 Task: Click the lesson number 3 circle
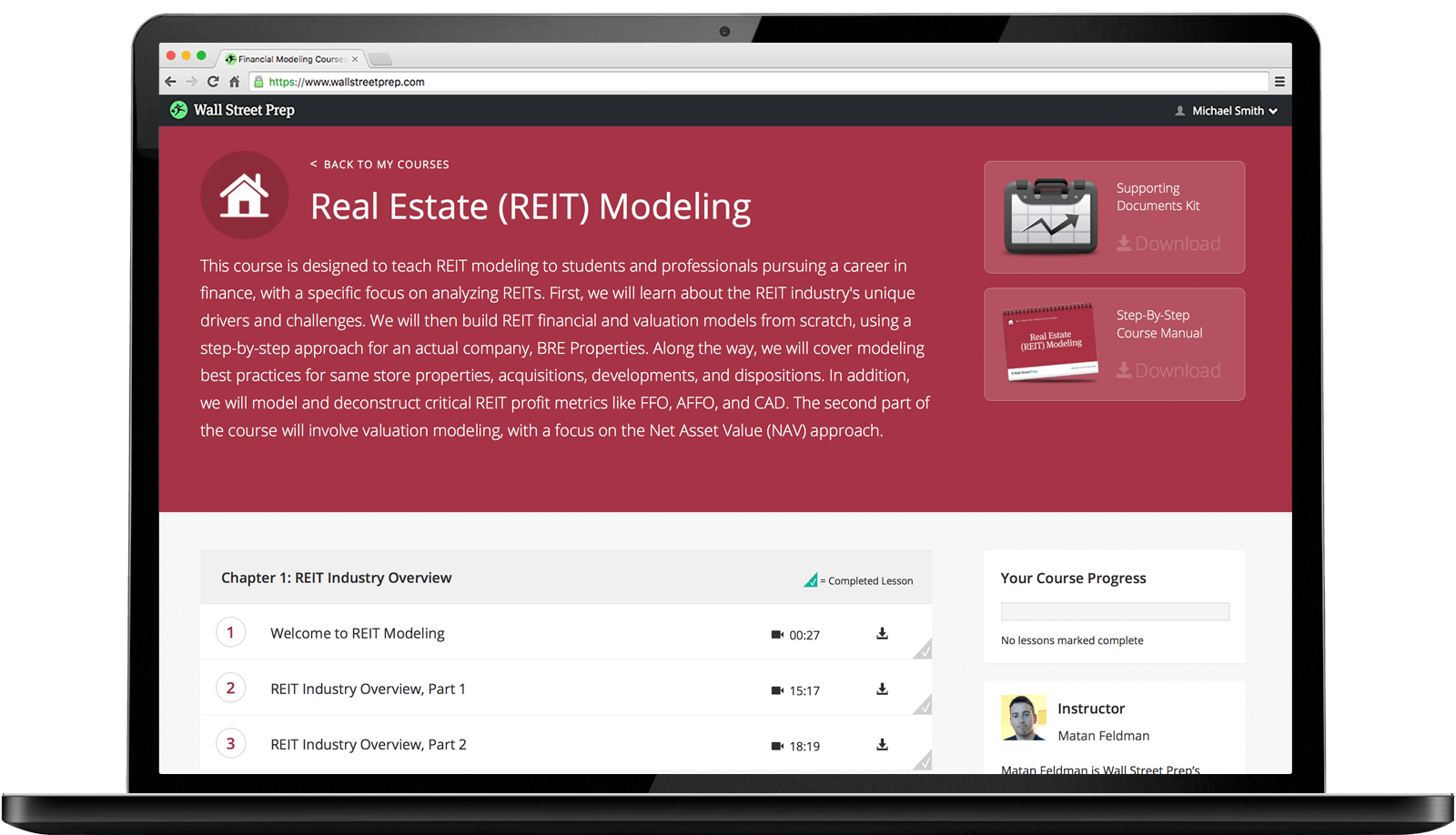(x=230, y=743)
